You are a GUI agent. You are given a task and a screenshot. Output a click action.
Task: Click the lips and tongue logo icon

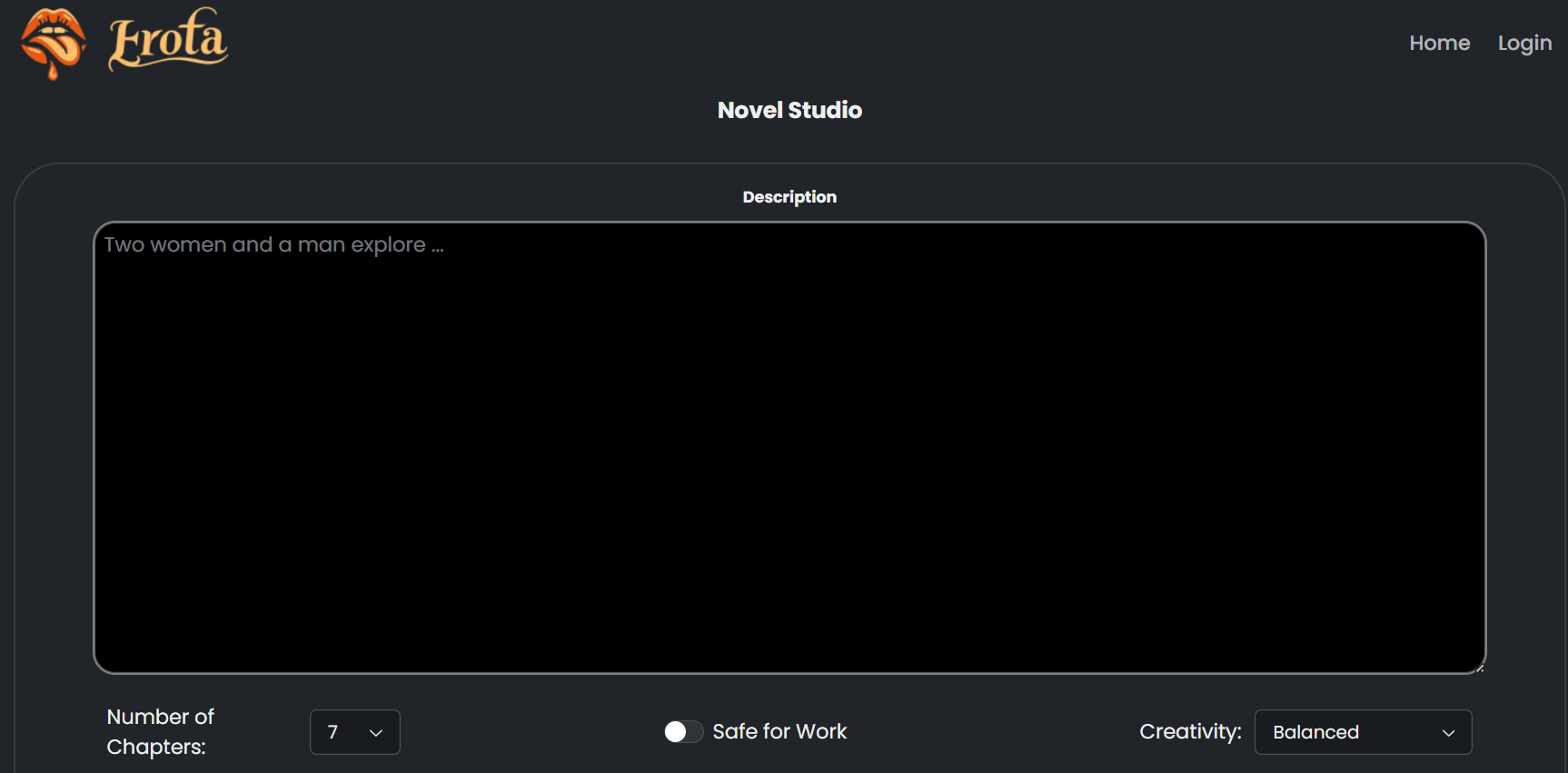[x=53, y=42]
